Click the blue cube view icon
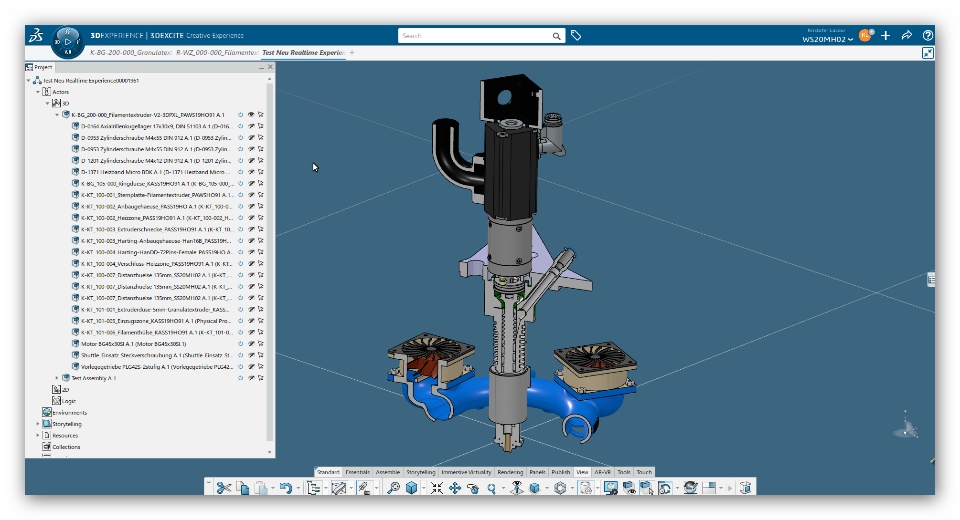Image resolution: width=960 pixels, height=520 pixels. (x=411, y=488)
